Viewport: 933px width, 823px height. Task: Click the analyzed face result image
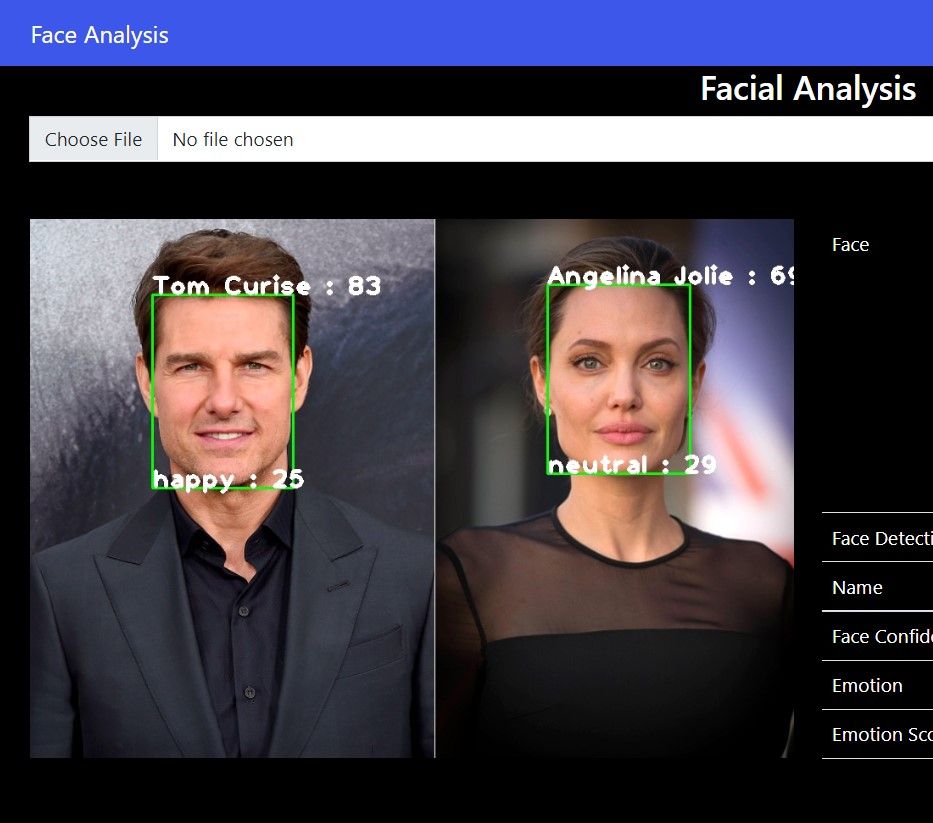(x=412, y=489)
